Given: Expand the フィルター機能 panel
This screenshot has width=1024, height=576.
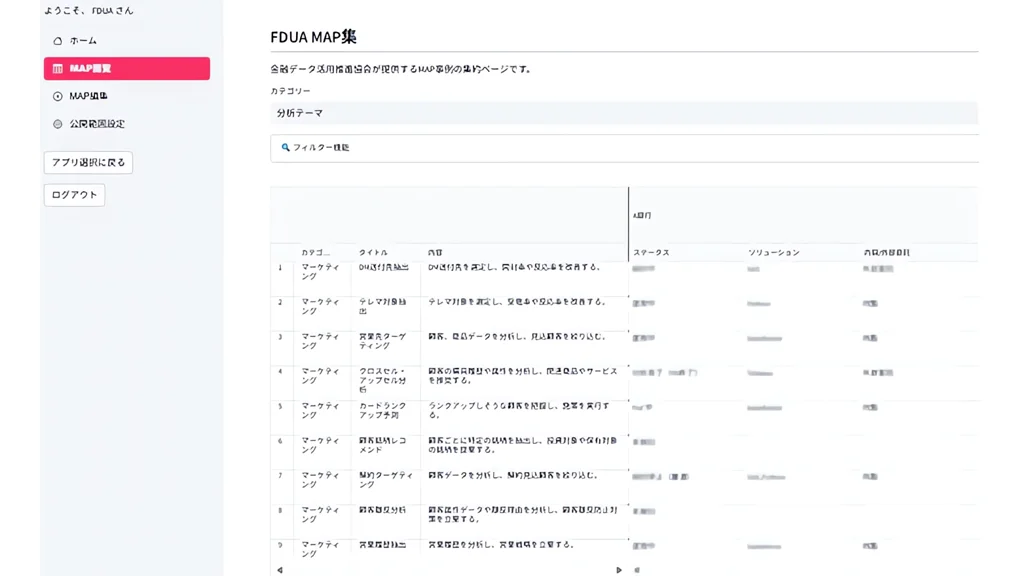Looking at the screenshot, I should (624, 148).
